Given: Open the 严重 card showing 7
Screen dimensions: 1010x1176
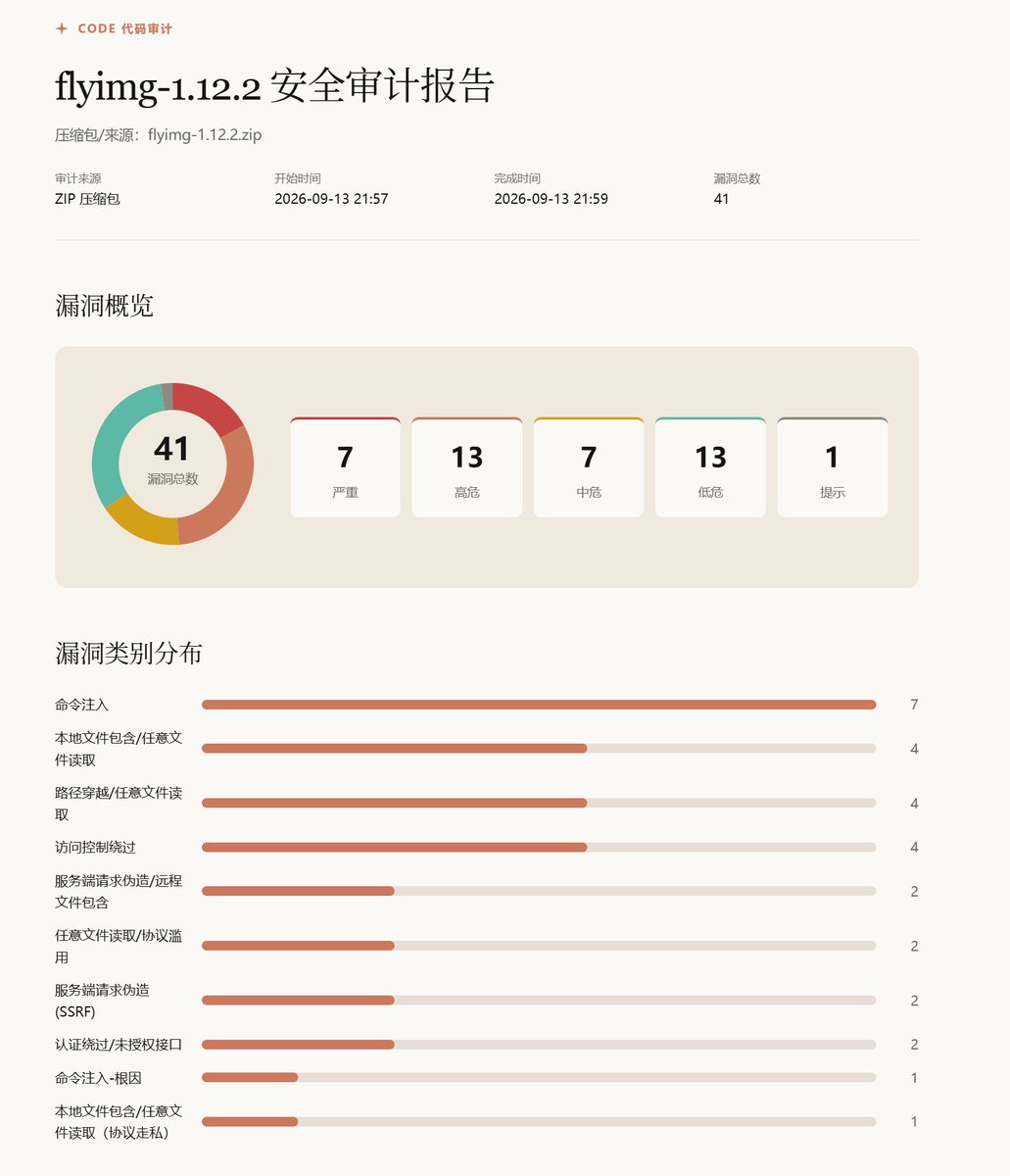Looking at the screenshot, I should [345, 467].
